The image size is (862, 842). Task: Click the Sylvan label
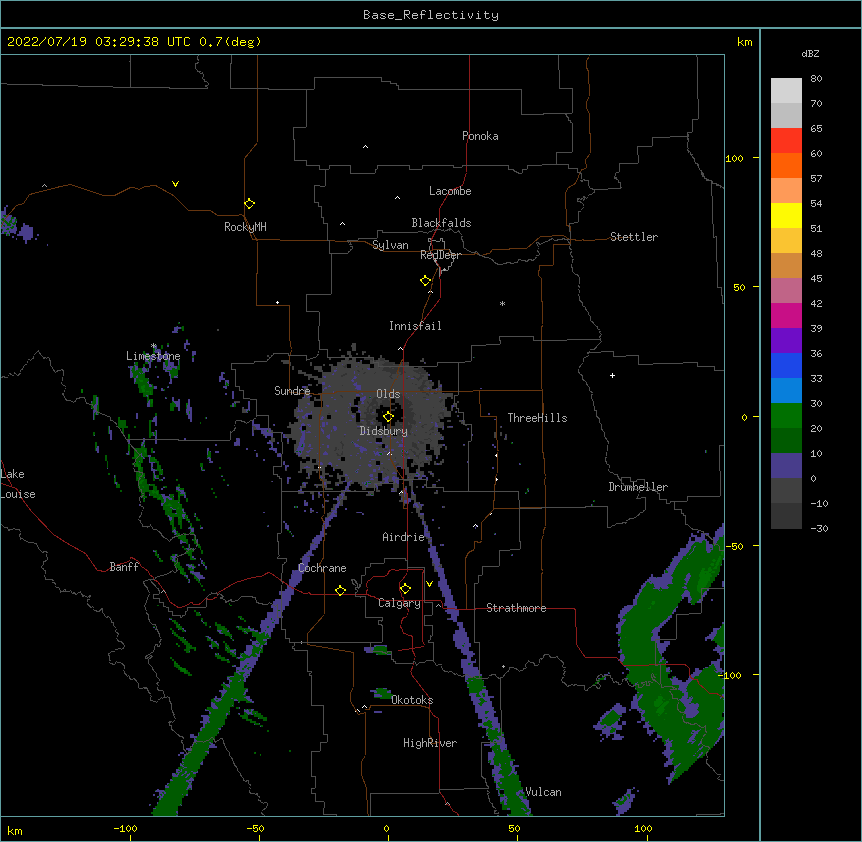390,245
